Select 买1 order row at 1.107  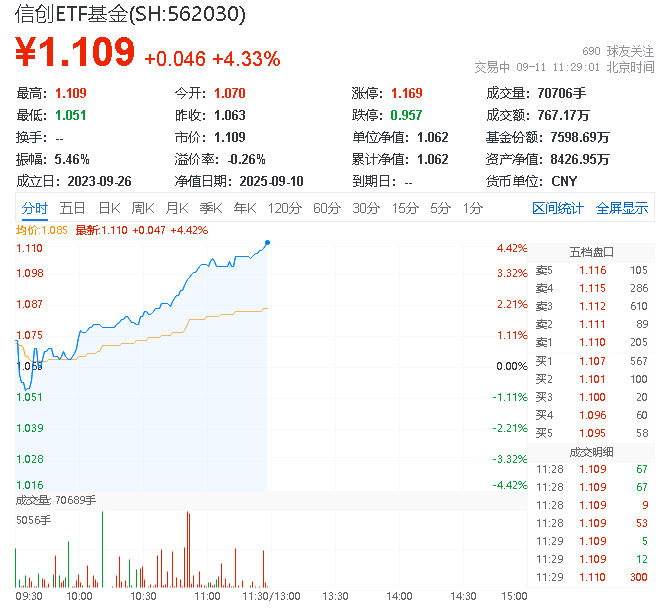click(591, 361)
